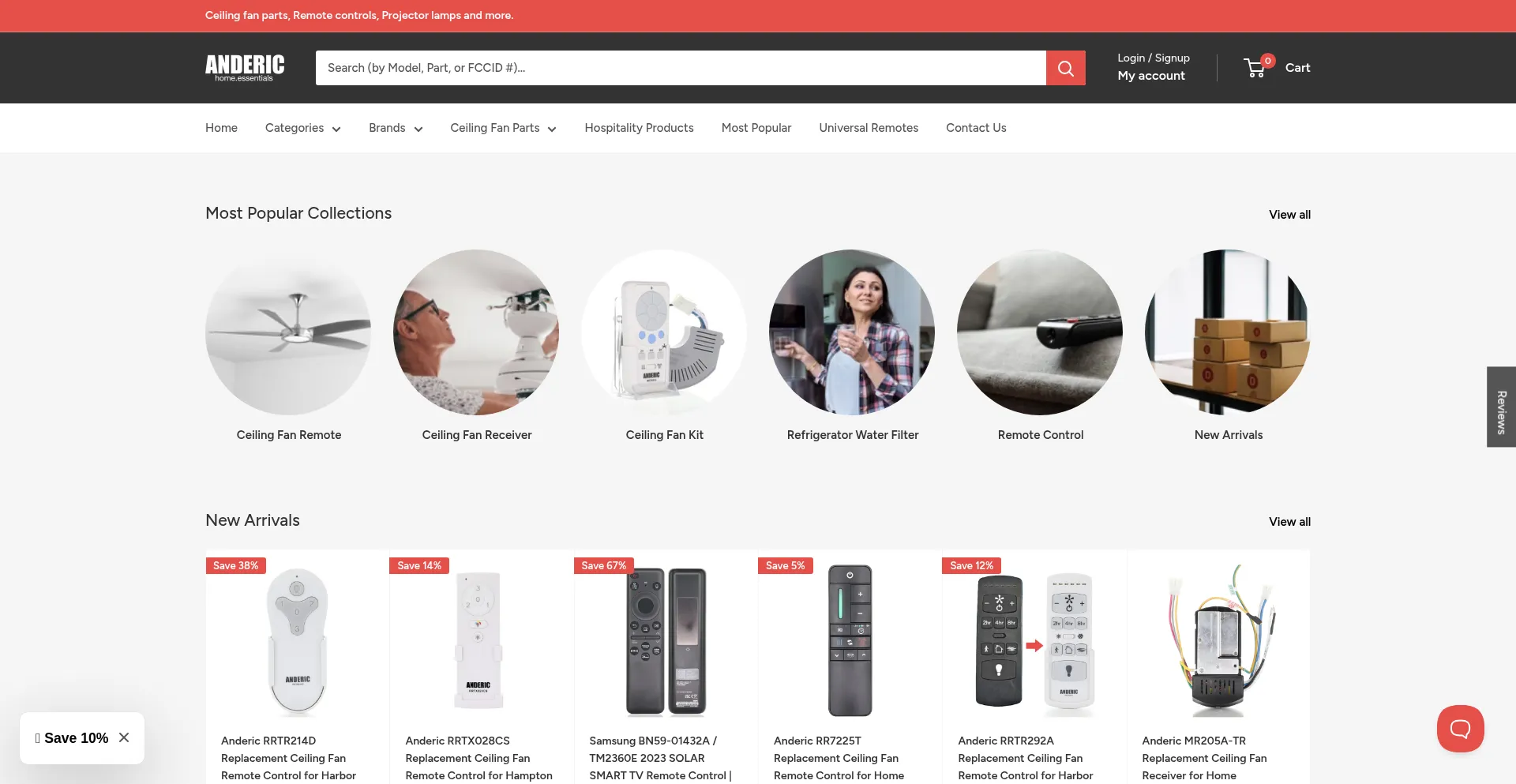Click the Anderic home essentials logo
Screen dimensions: 1516x784
pyautogui.click(x=245, y=68)
